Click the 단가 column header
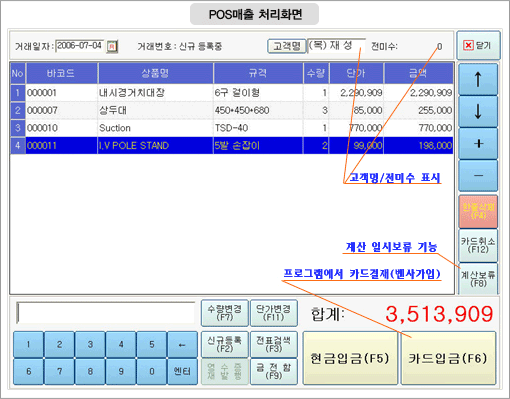This screenshot has width=510, height=399. 356,73
